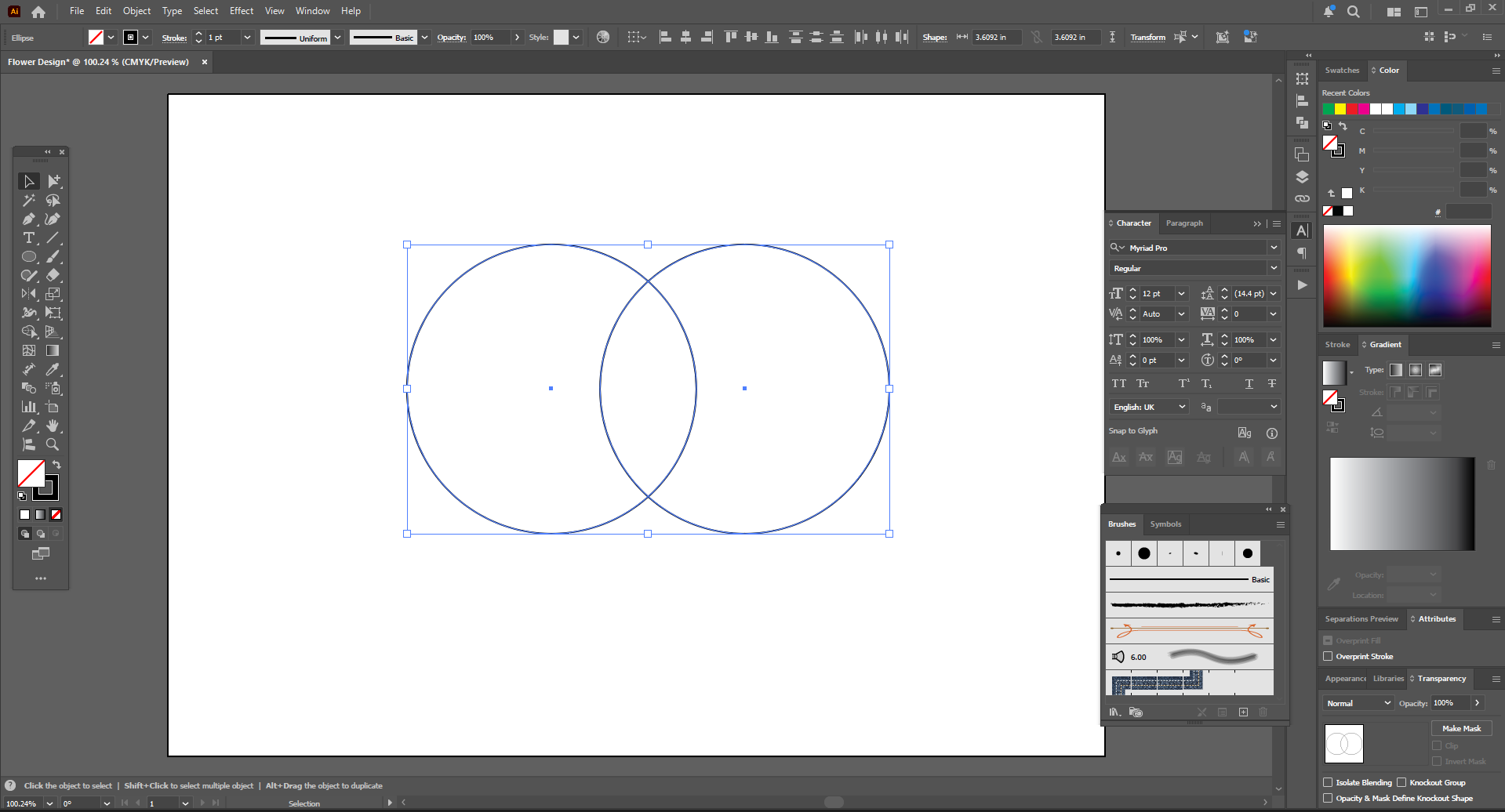
Task: Pick a color from the spectrum
Action: 1407,276
